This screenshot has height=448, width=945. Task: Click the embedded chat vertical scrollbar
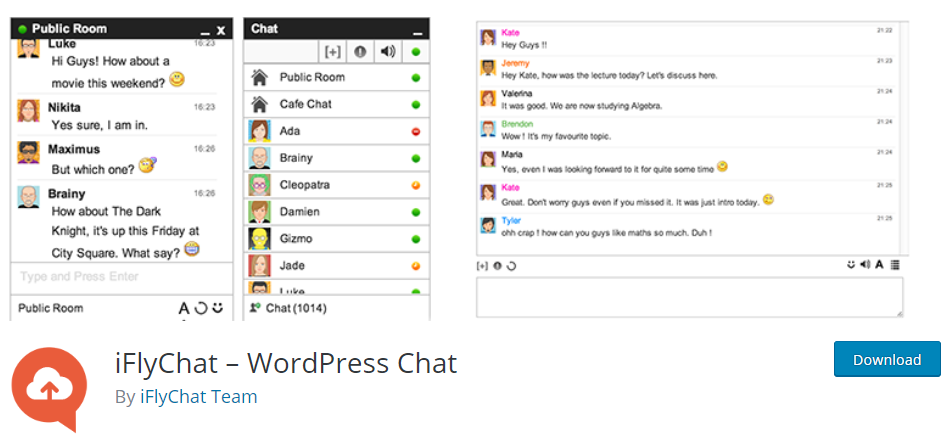pos(904,138)
